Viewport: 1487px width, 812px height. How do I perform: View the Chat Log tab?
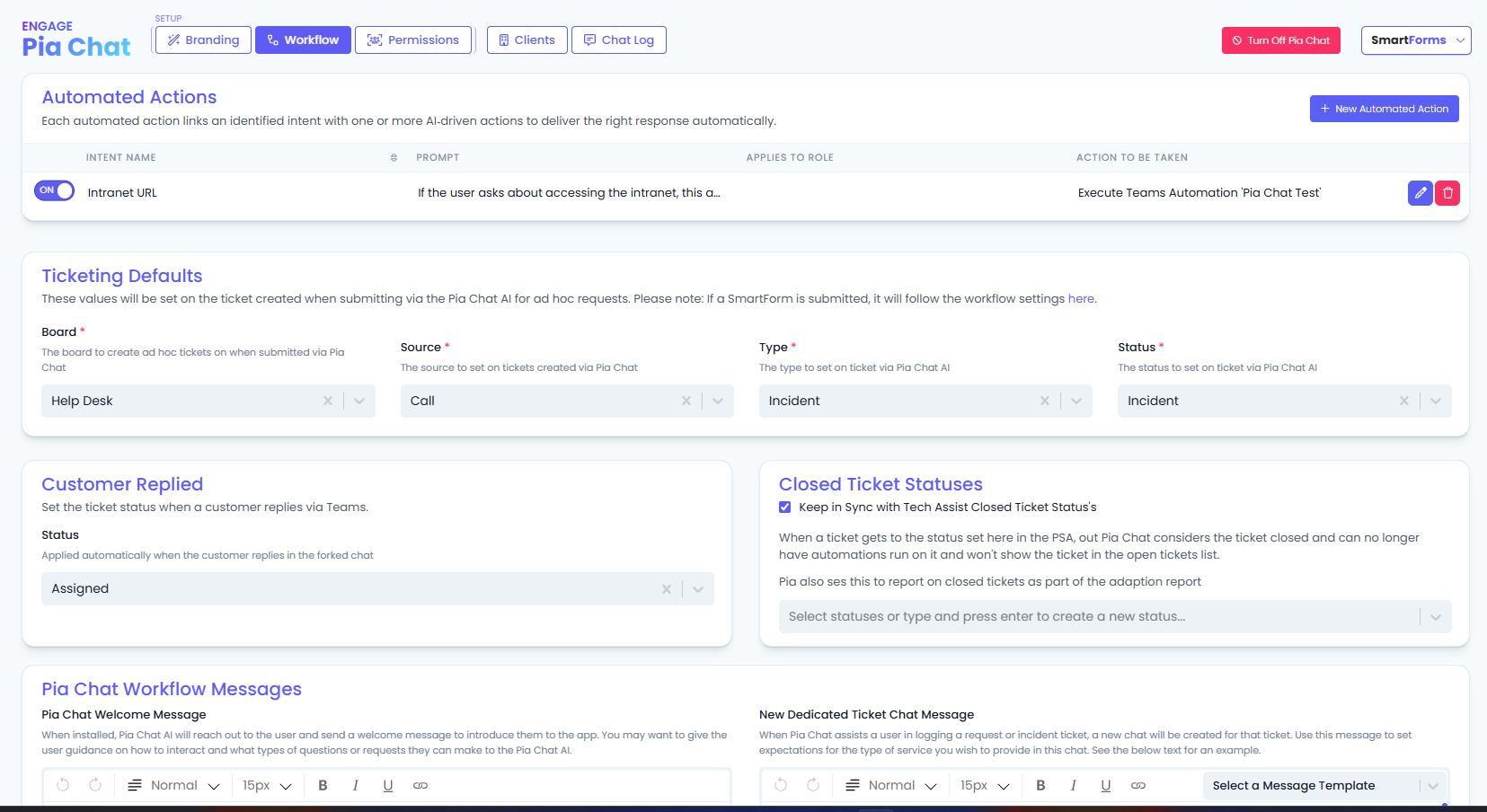[619, 40]
